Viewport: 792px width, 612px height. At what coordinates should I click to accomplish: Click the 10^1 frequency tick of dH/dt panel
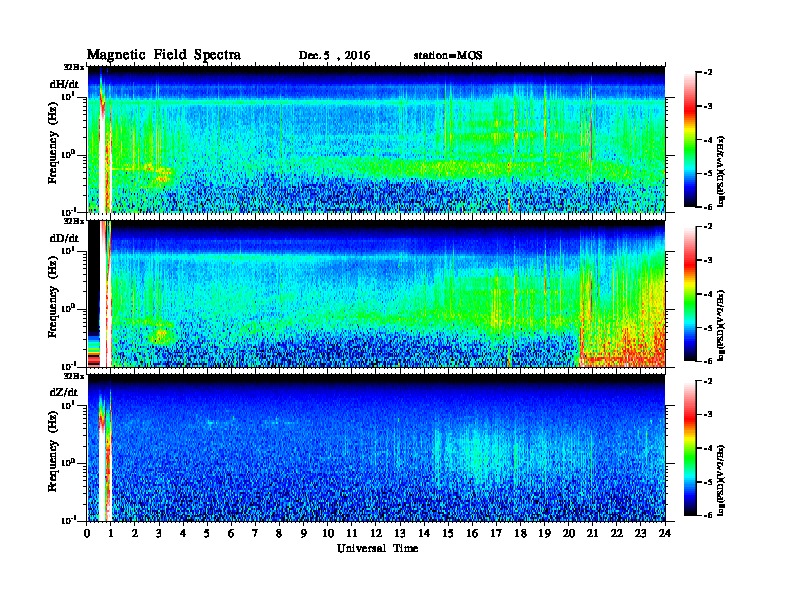[x=68, y=96]
